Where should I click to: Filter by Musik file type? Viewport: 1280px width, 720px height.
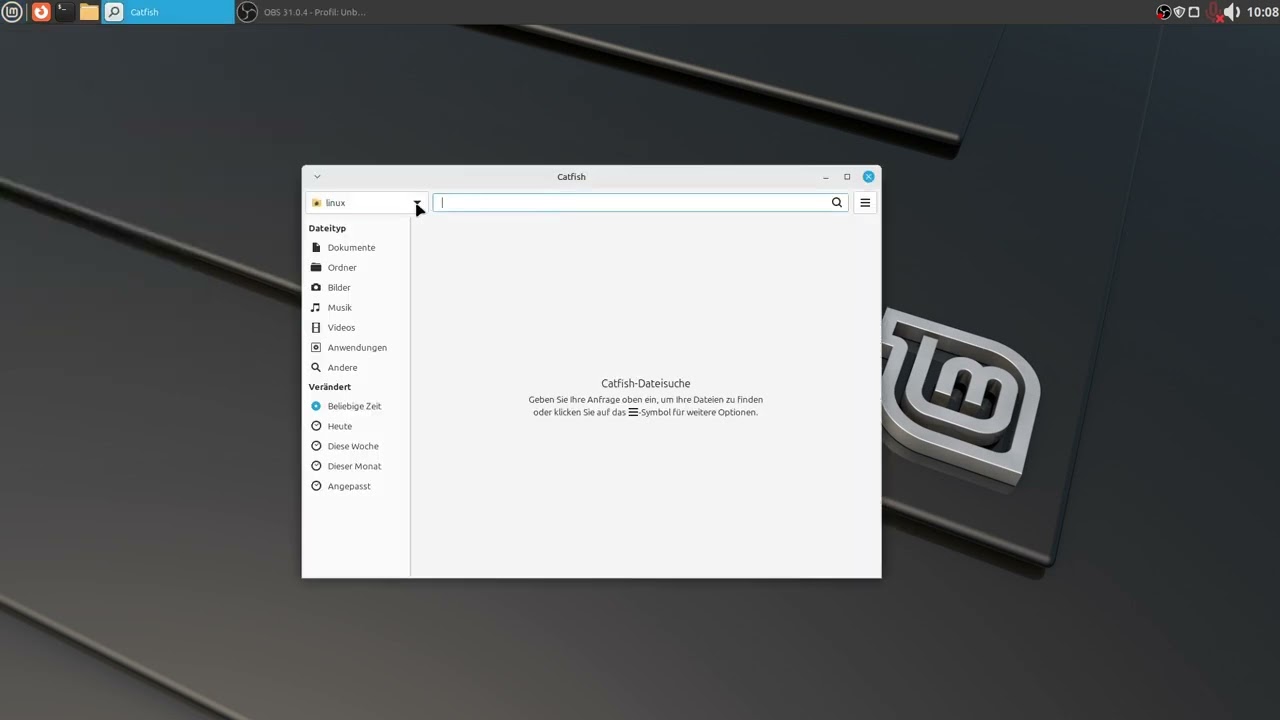click(355, 307)
